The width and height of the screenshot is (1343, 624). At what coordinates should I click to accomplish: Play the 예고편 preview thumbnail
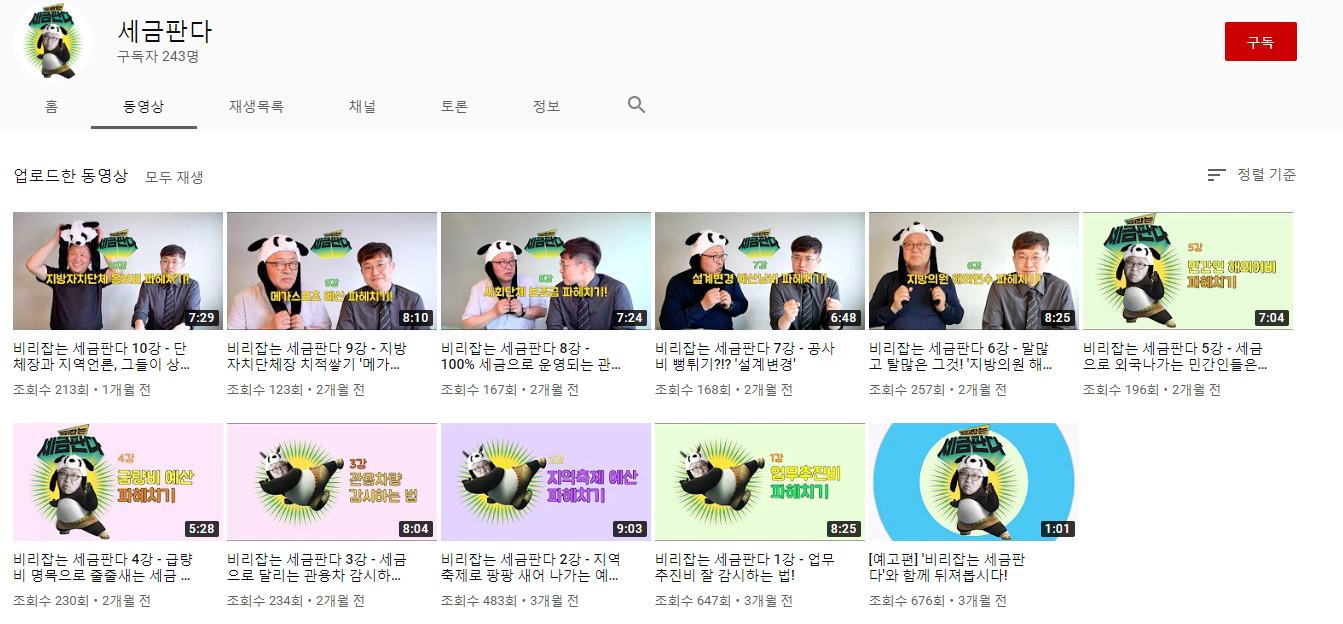974,482
